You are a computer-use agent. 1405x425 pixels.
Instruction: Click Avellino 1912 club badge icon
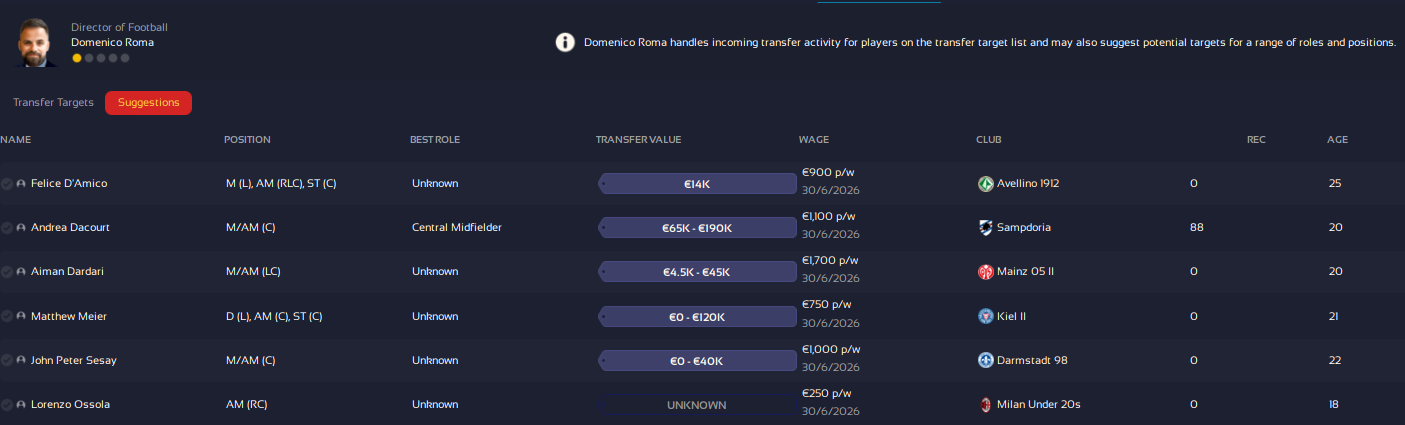click(986, 184)
